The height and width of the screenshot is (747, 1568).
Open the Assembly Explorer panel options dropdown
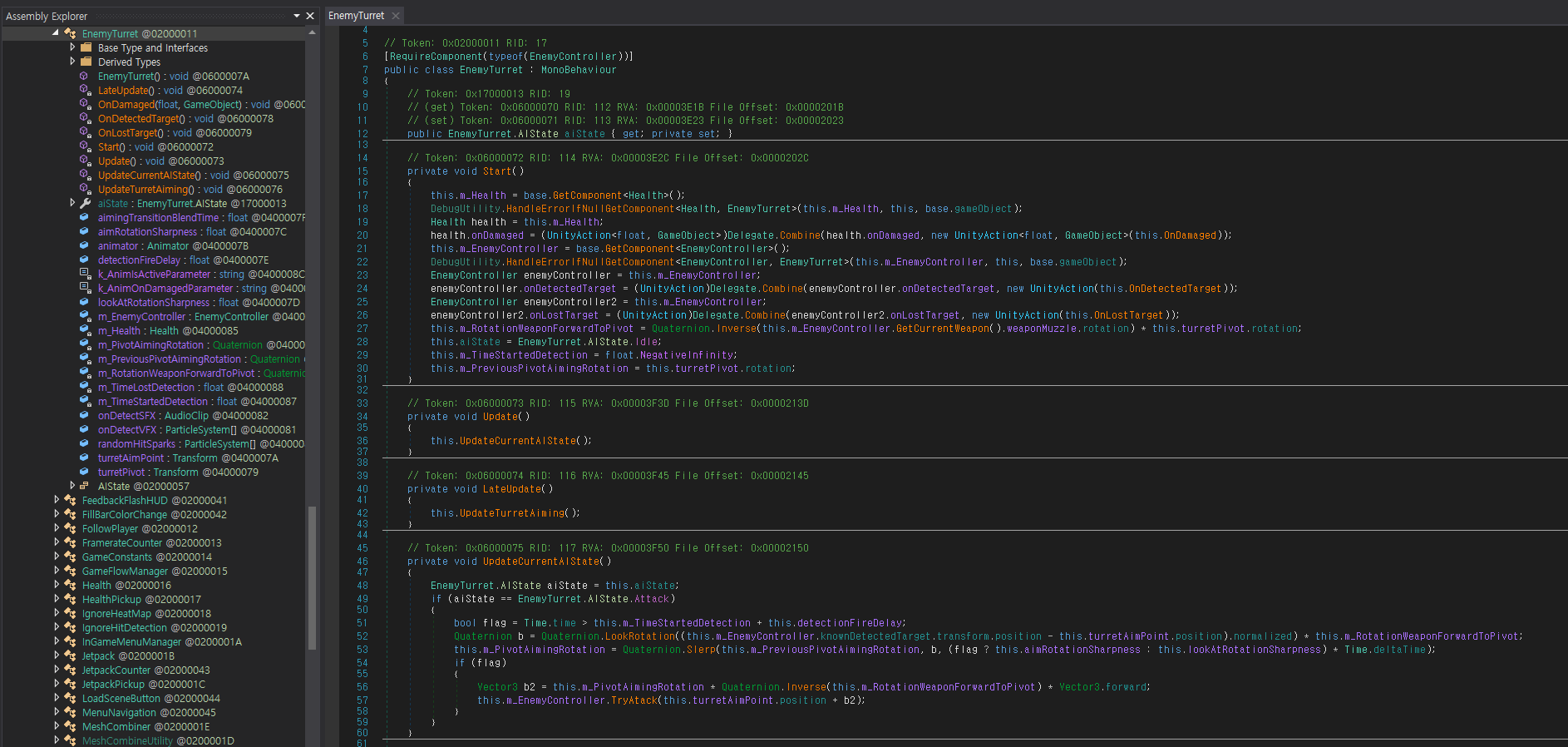tap(297, 16)
